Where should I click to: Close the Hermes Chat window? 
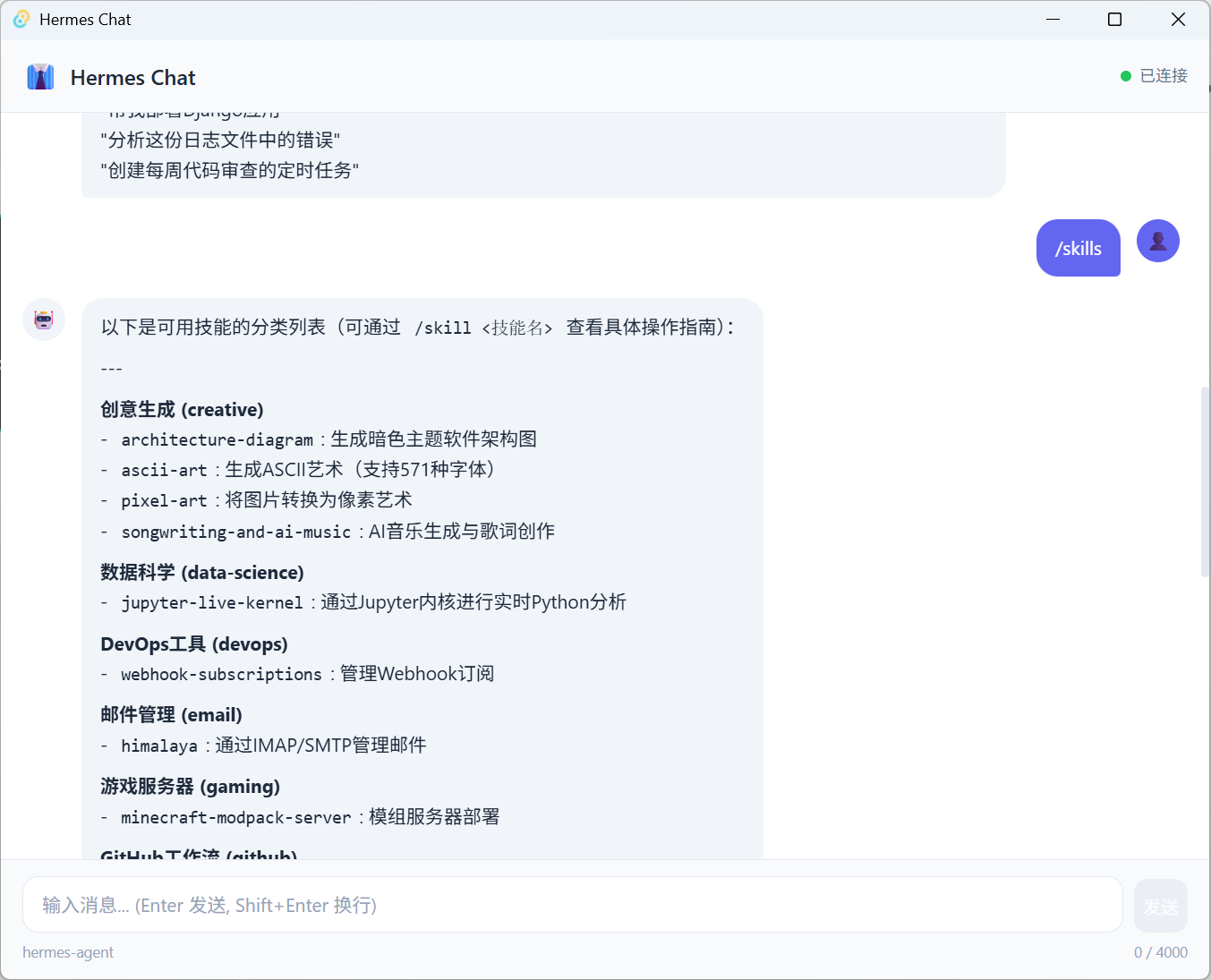coord(1178,20)
